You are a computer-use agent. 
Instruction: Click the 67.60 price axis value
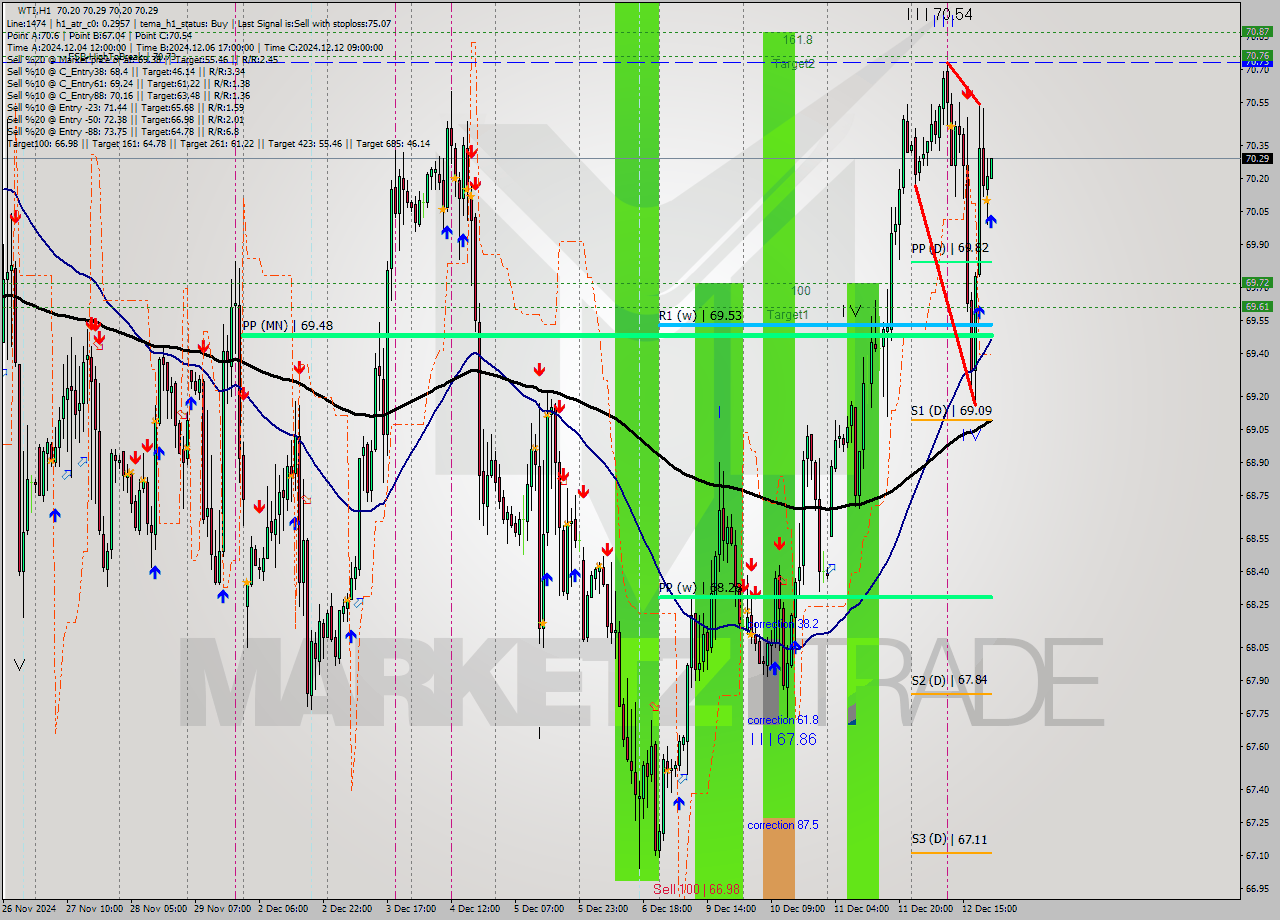(1257, 746)
